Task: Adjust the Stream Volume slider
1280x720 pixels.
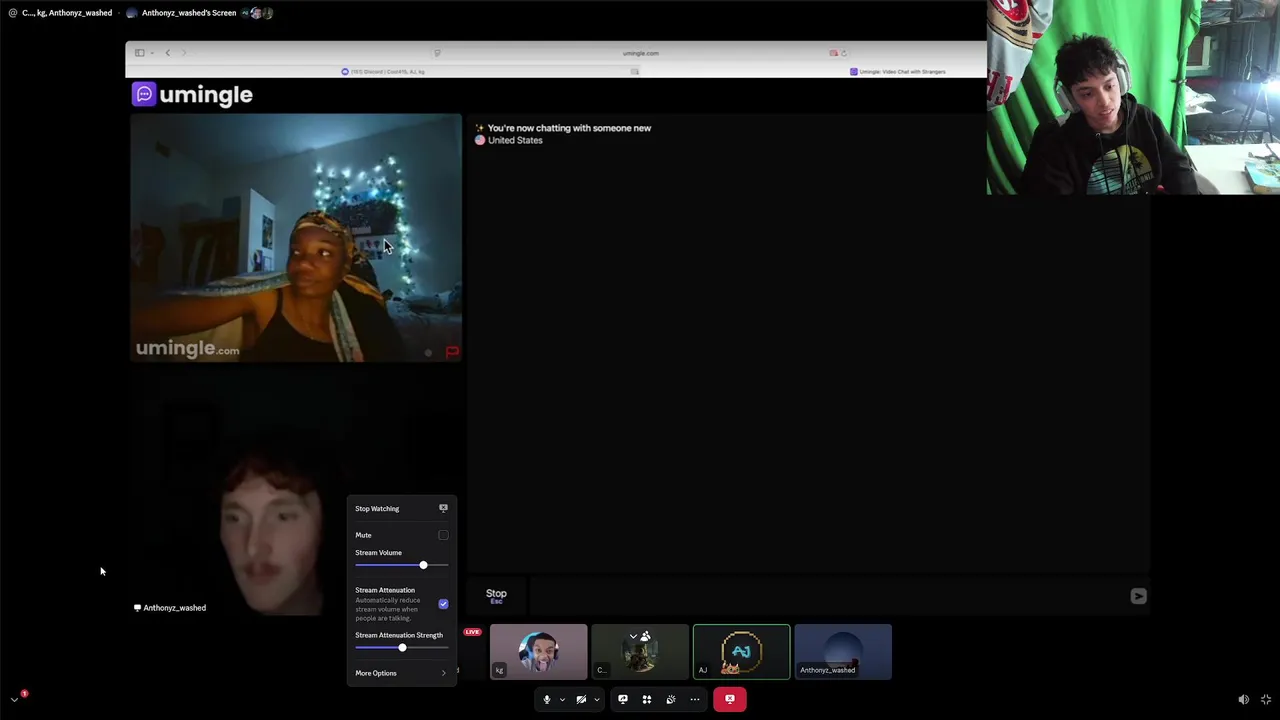Action: click(x=401, y=565)
